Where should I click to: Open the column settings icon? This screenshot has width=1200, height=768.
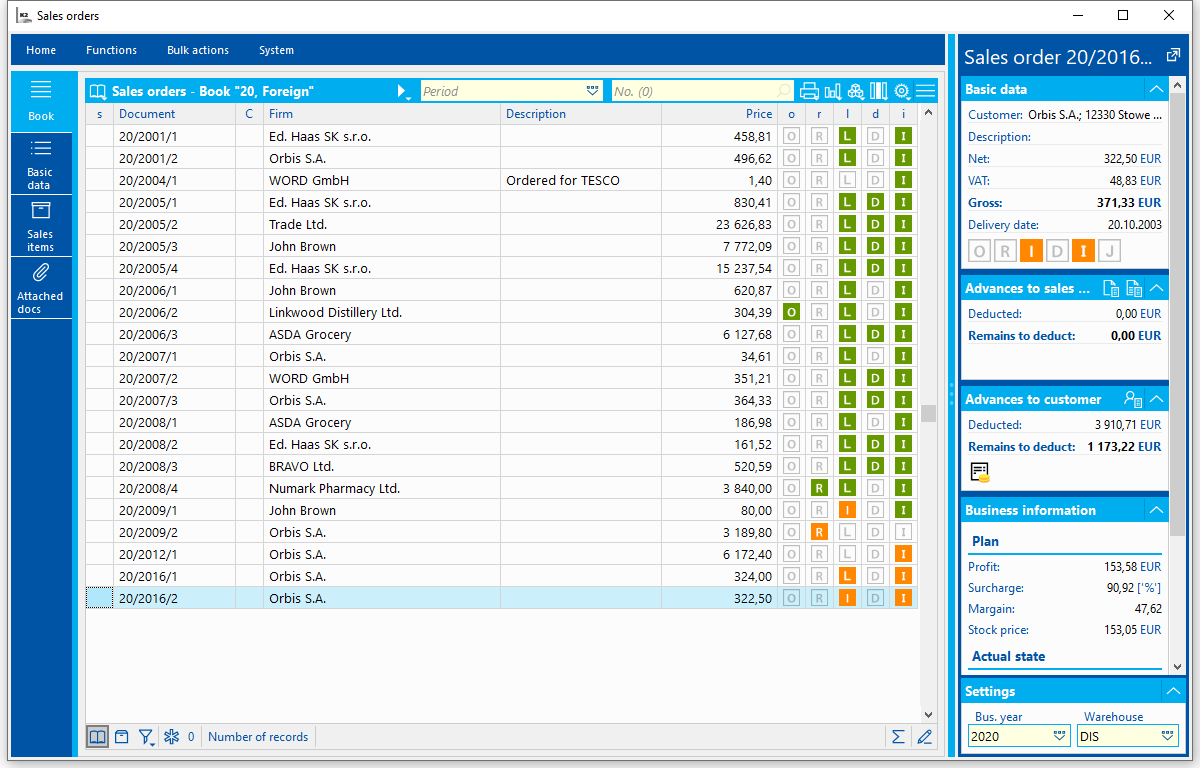coord(878,91)
